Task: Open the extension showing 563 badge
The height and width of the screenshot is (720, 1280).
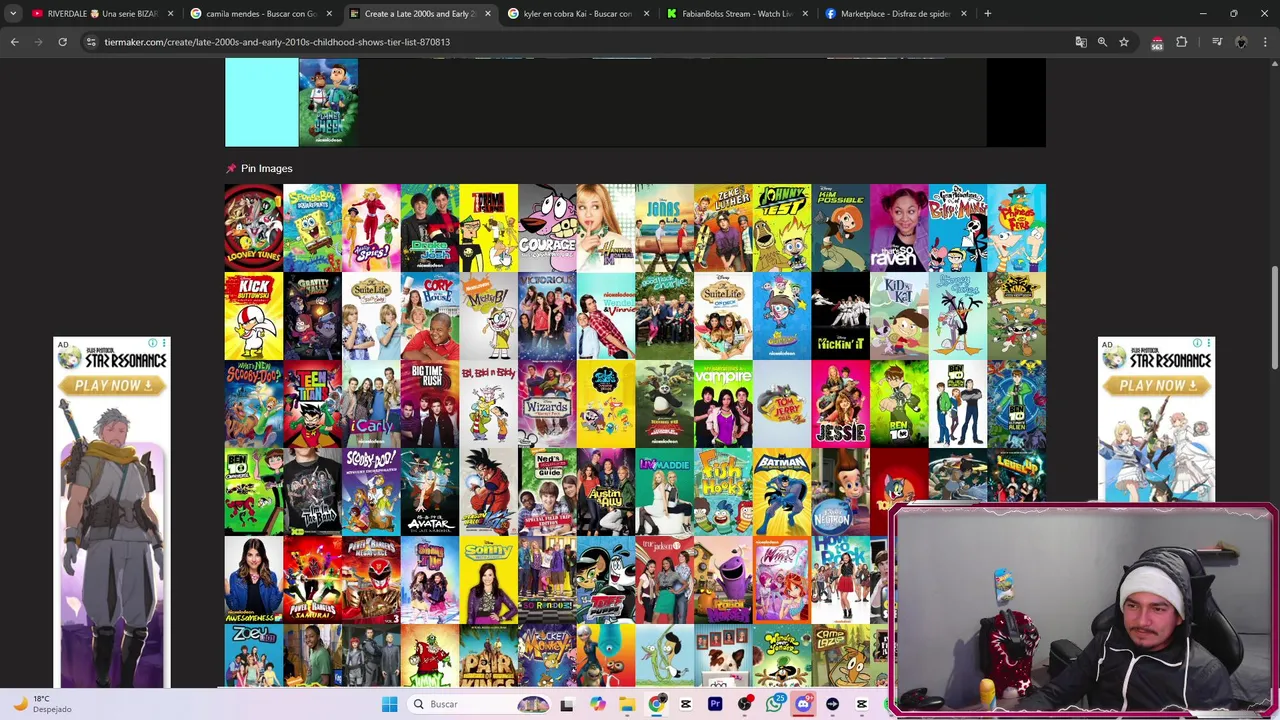Action: [1157, 42]
